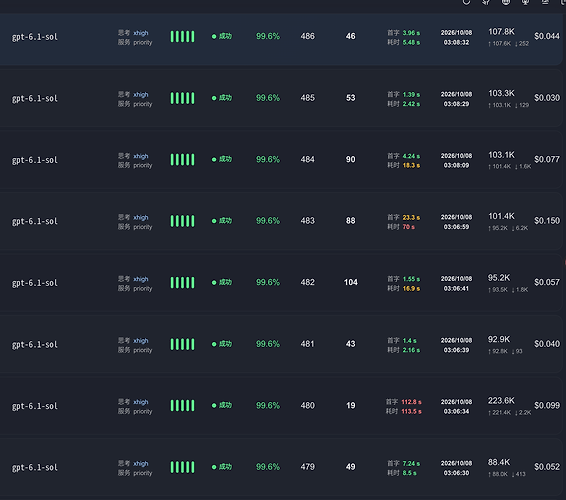Screen dimensions: 566x500
Task: Click the 成功 status badge in row 480
Action: point(222,405)
